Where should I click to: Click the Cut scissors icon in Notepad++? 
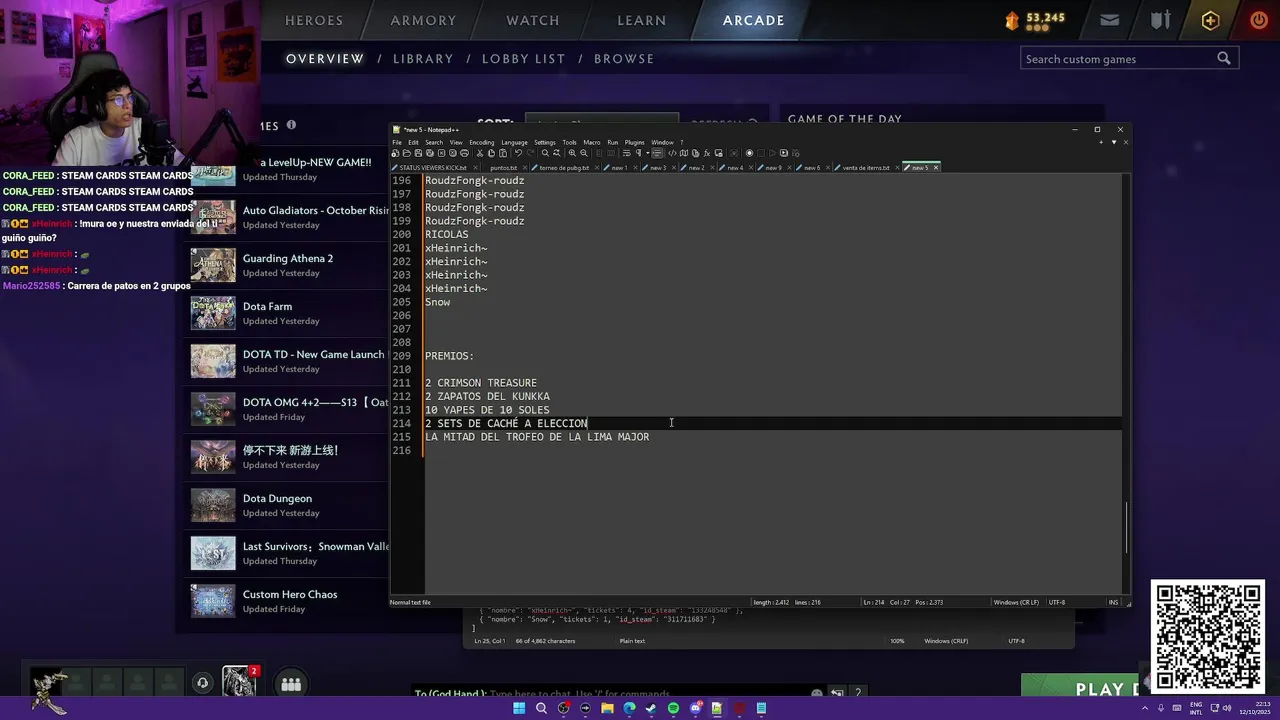[480, 153]
